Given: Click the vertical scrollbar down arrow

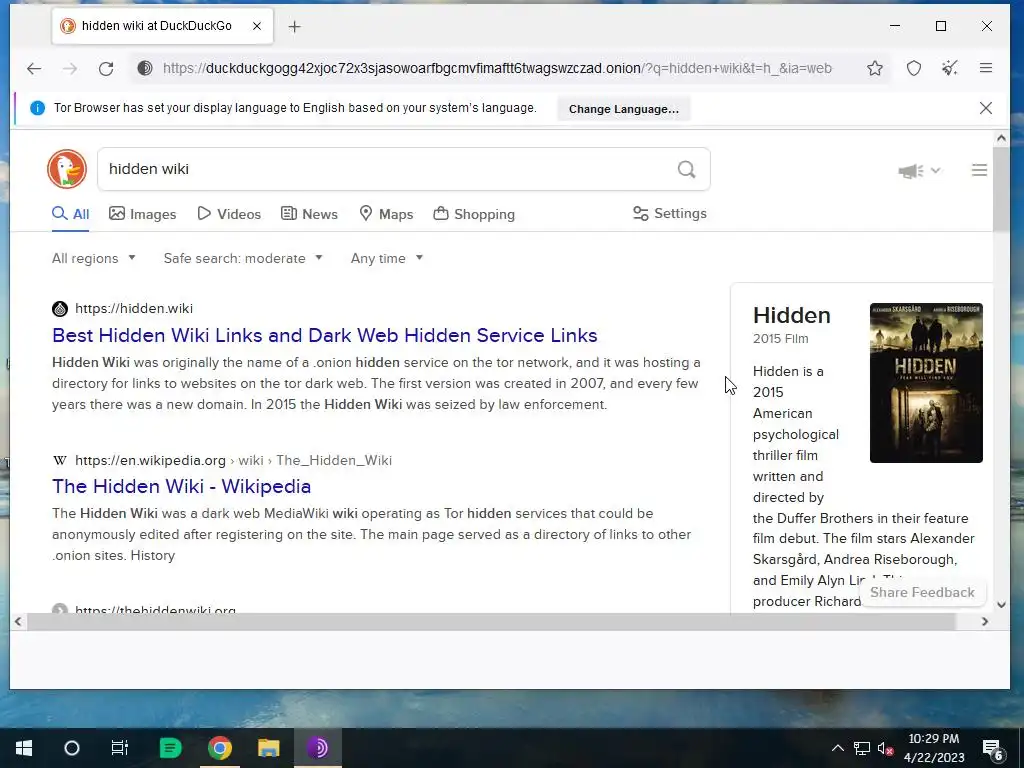Looking at the screenshot, I should click(x=1001, y=605).
